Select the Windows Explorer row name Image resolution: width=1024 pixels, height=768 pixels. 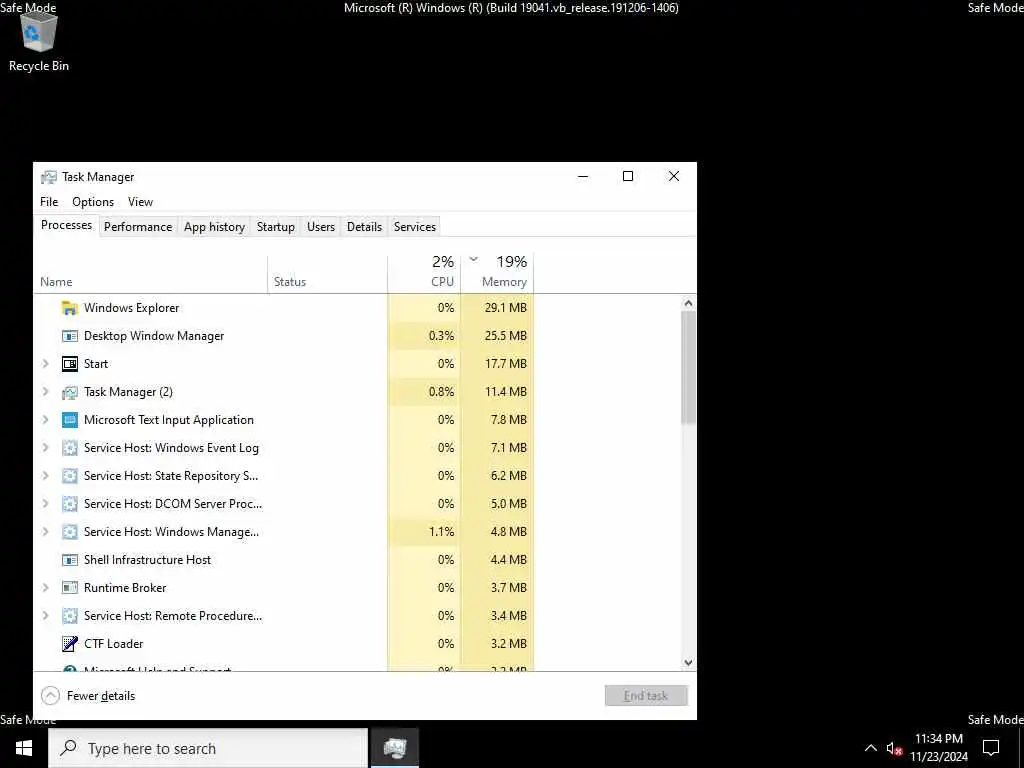[x=131, y=308]
